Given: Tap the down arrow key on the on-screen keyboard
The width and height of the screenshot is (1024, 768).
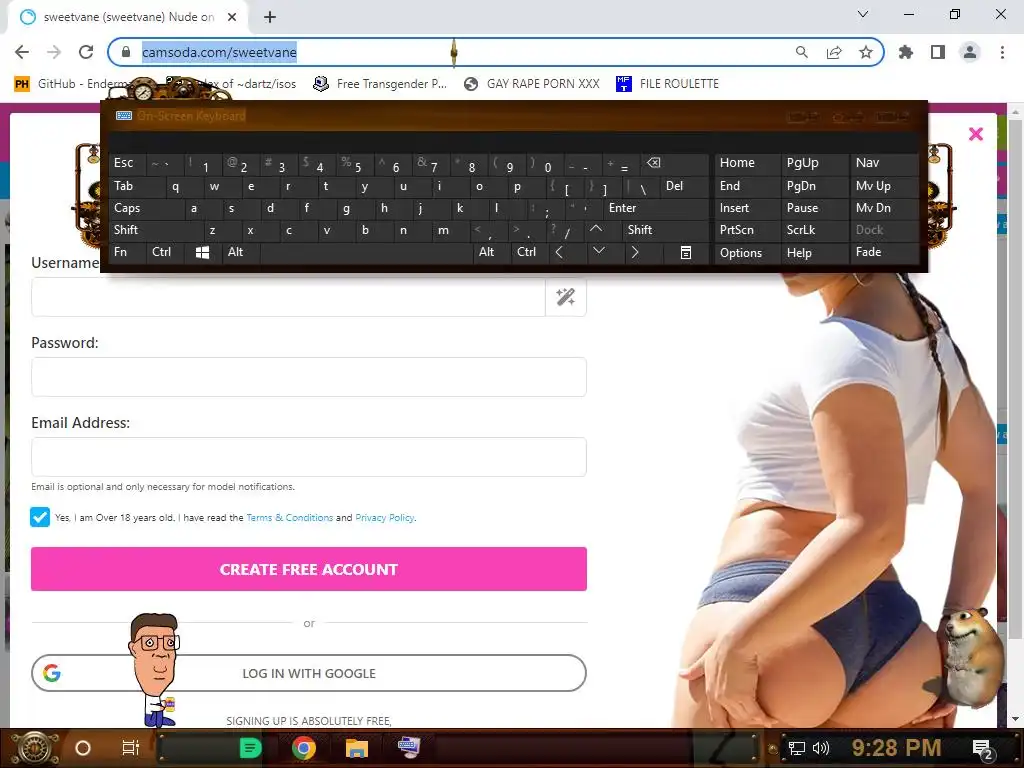Looking at the screenshot, I should (599, 251).
